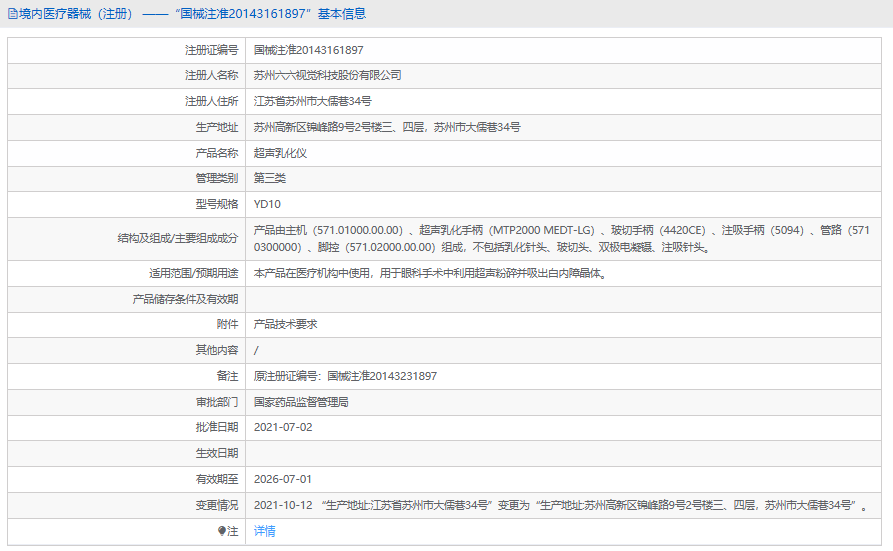Viewport: 893px width, 551px height.
Task: Click product name 超声乳化仪
Action: tap(281, 154)
